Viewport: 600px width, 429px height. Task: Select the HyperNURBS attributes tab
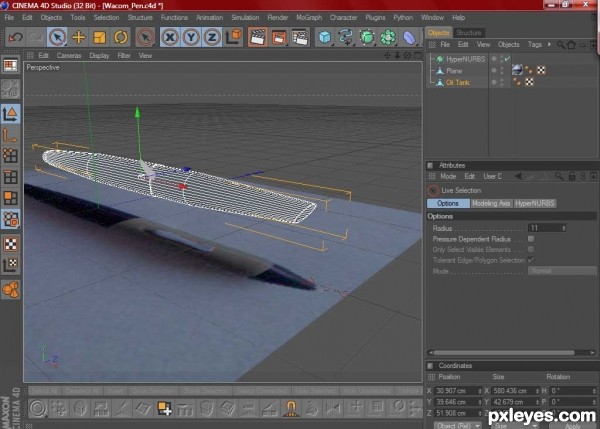tap(535, 203)
